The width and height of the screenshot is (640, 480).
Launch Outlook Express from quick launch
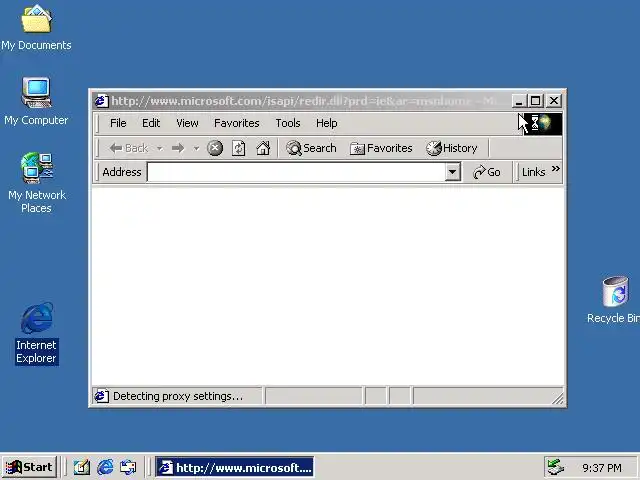pyautogui.click(x=128, y=467)
